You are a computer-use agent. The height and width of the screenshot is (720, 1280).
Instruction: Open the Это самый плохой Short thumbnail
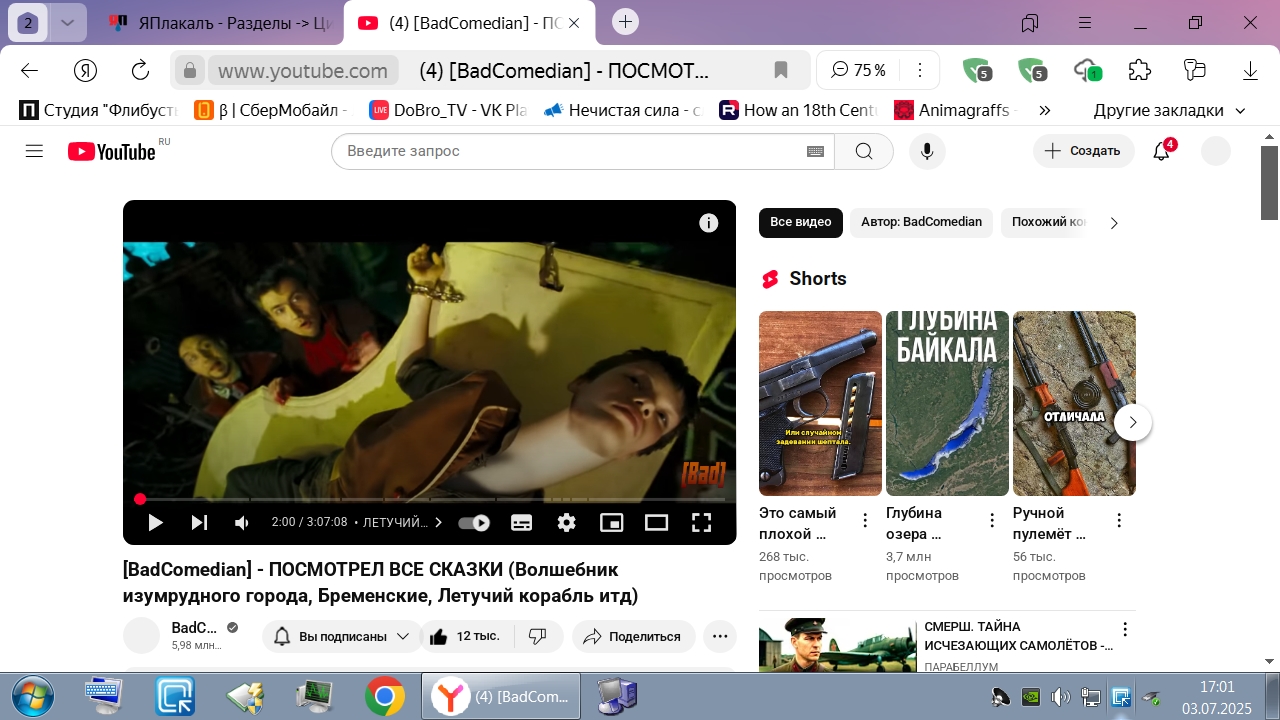pos(820,403)
